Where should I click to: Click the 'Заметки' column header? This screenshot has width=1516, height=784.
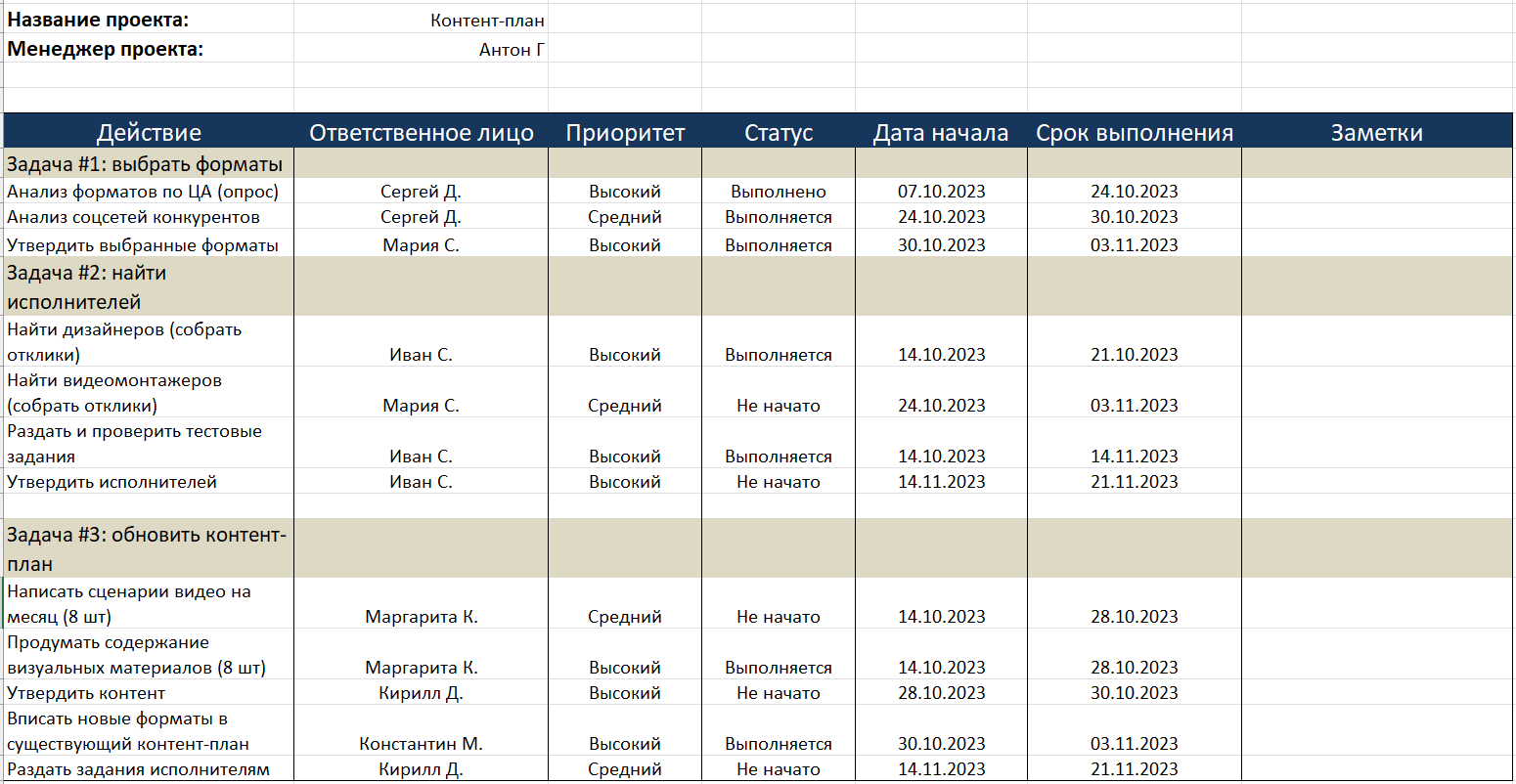[x=1377, y=133]
